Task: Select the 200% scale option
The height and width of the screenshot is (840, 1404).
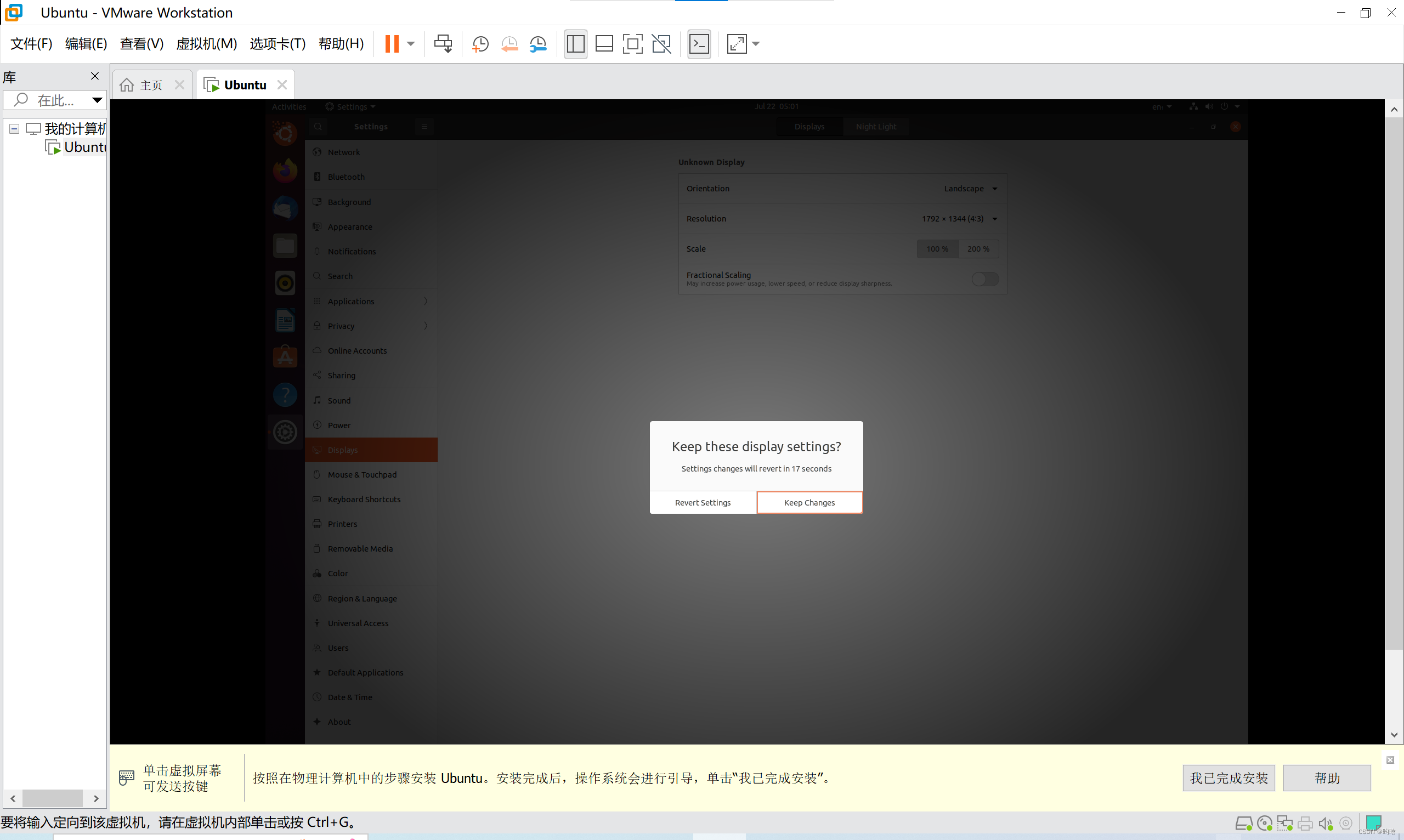Action: 978,248
